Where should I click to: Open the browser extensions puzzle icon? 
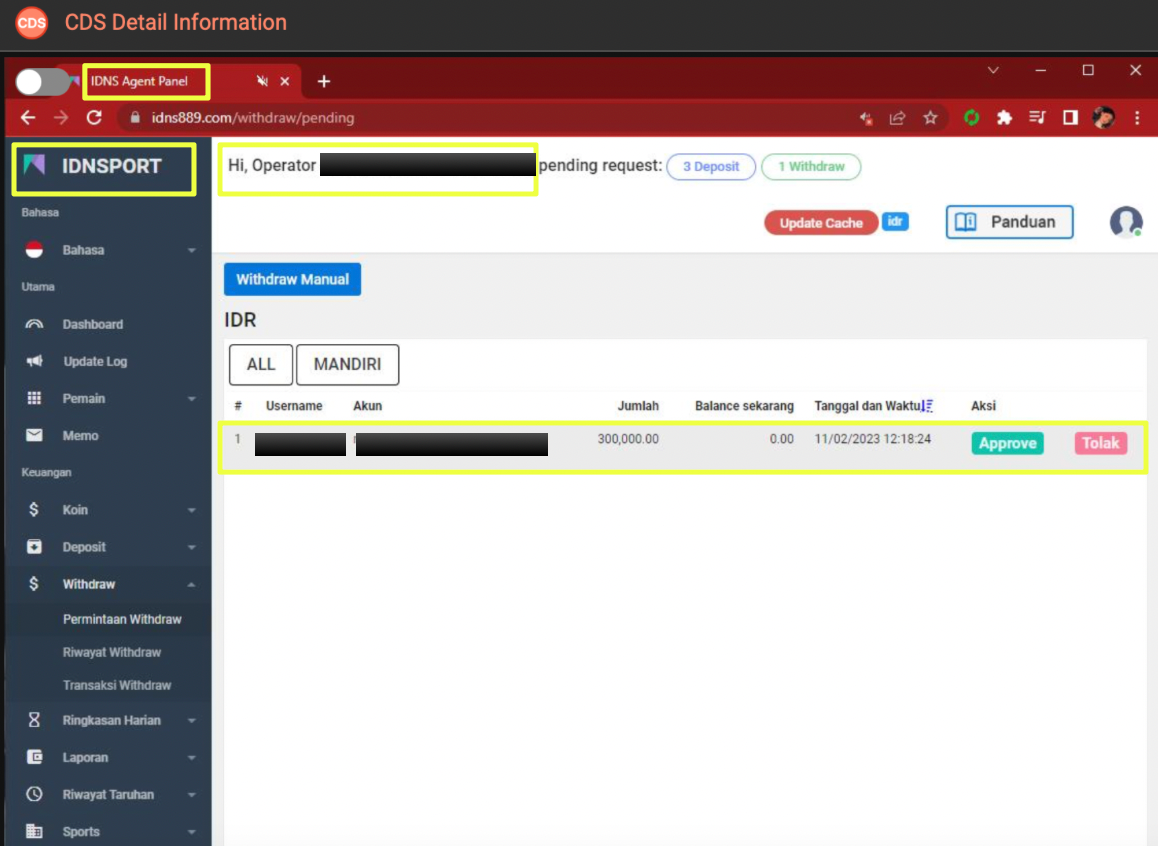point(1004,118)
